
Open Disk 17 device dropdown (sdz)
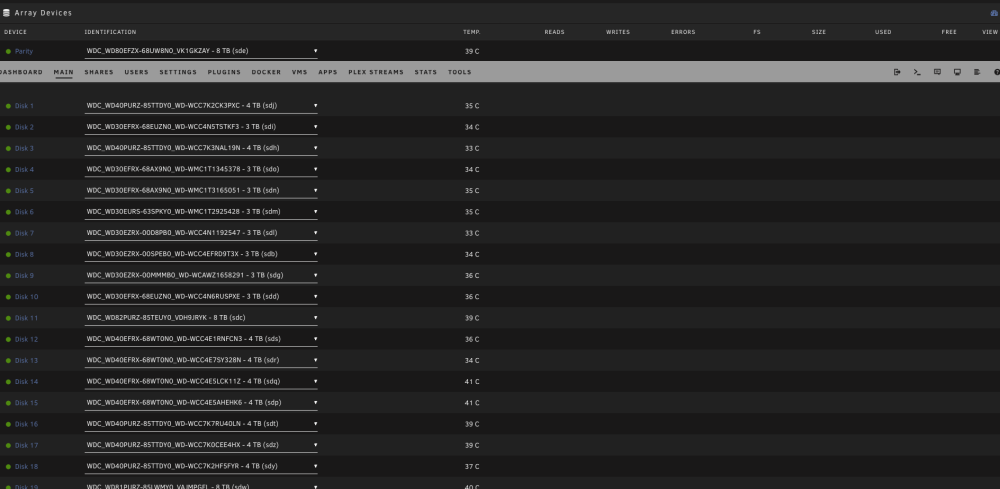pos(201,445)
